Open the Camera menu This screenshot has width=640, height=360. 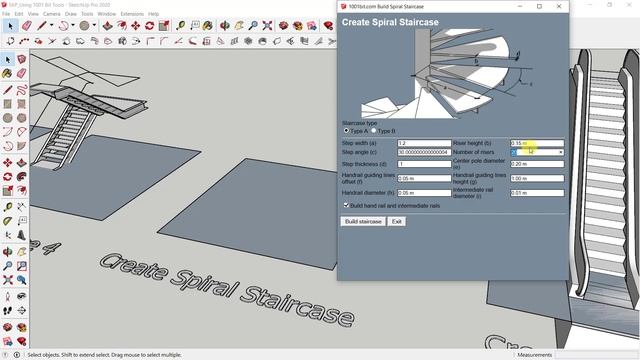click(51, 14)
